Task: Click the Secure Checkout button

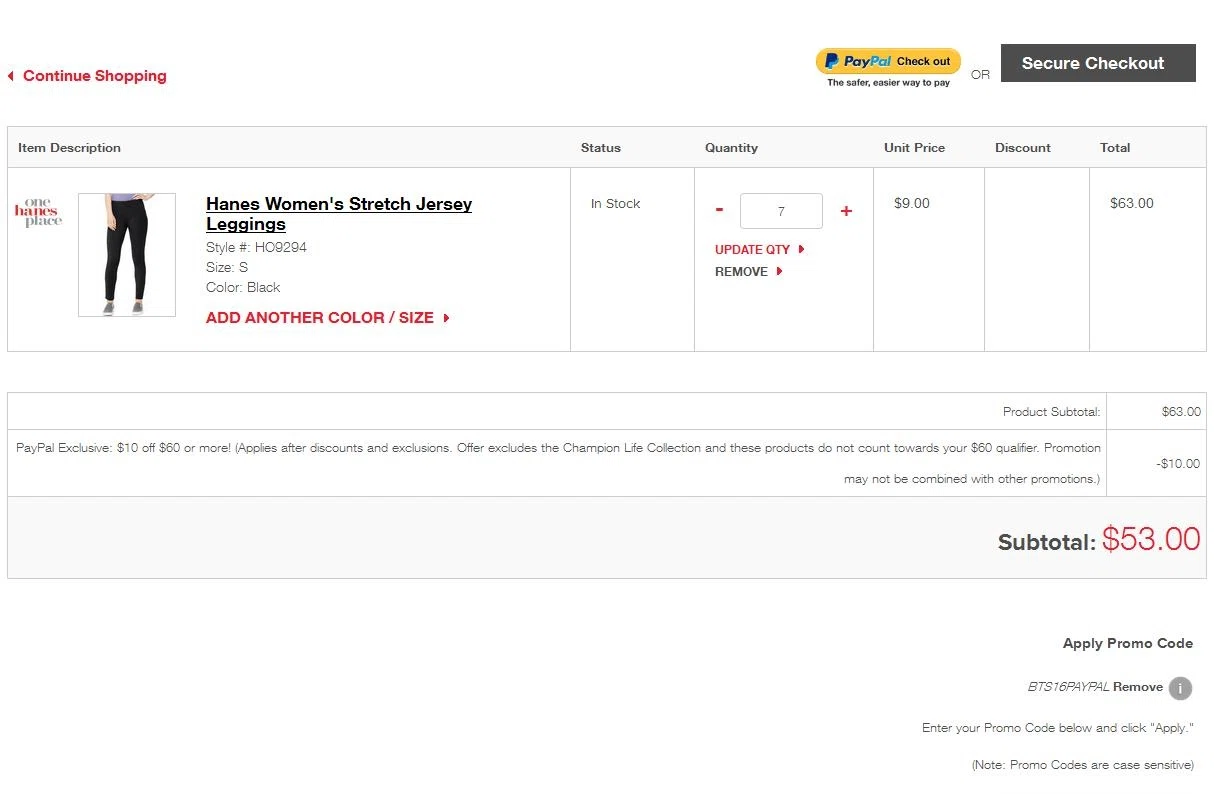Action: pyautogui.click(x=1098, y=63)
